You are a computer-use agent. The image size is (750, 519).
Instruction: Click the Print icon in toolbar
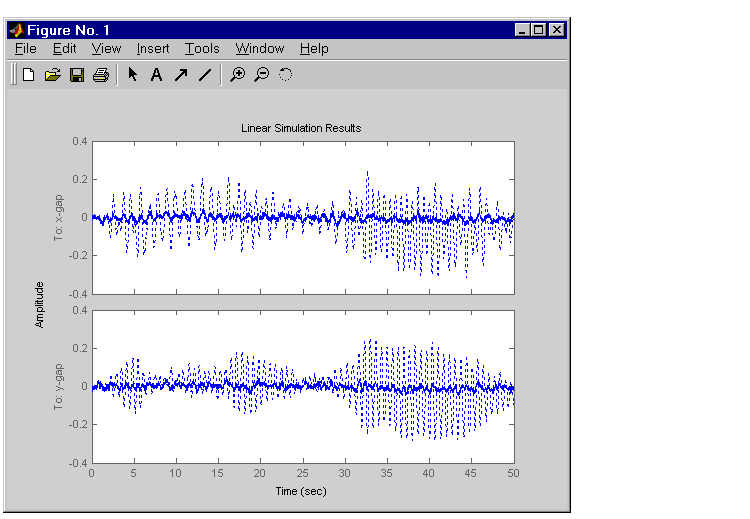click(x=101, y=74)
